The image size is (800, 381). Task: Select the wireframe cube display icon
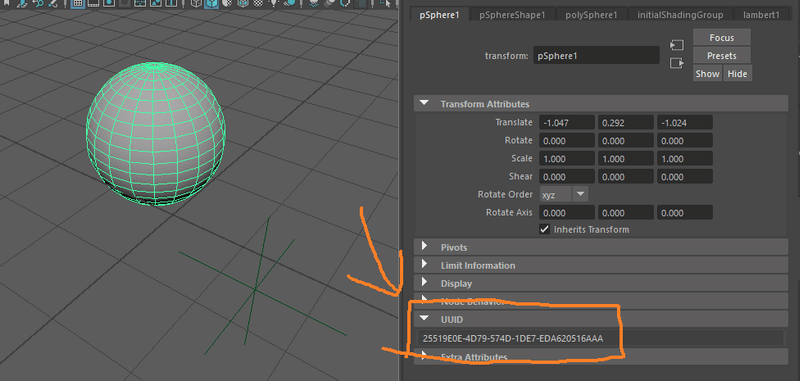pyautogui.click(x=196, y=3)
